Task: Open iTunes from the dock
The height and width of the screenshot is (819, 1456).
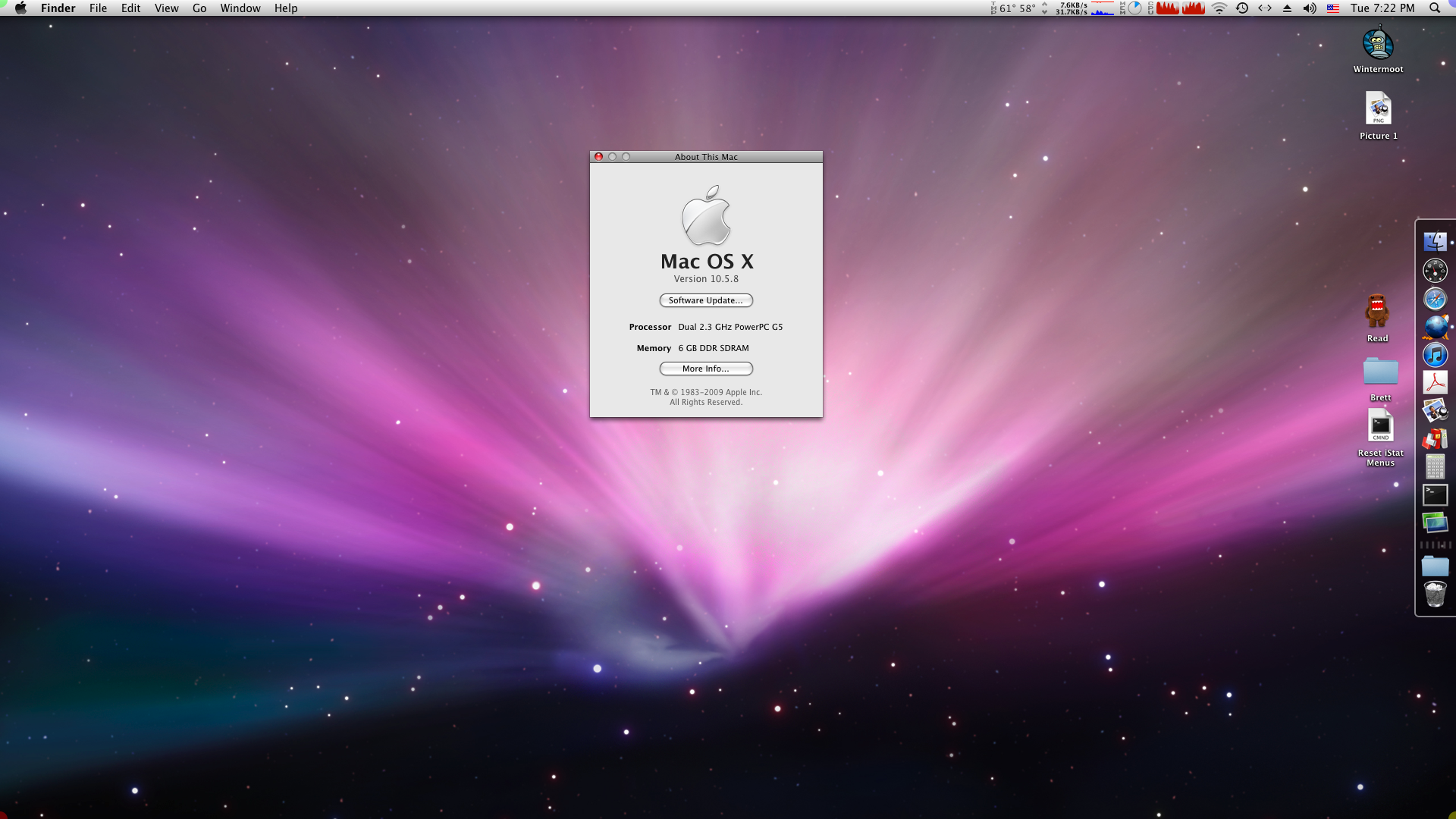Action: 1435,355
